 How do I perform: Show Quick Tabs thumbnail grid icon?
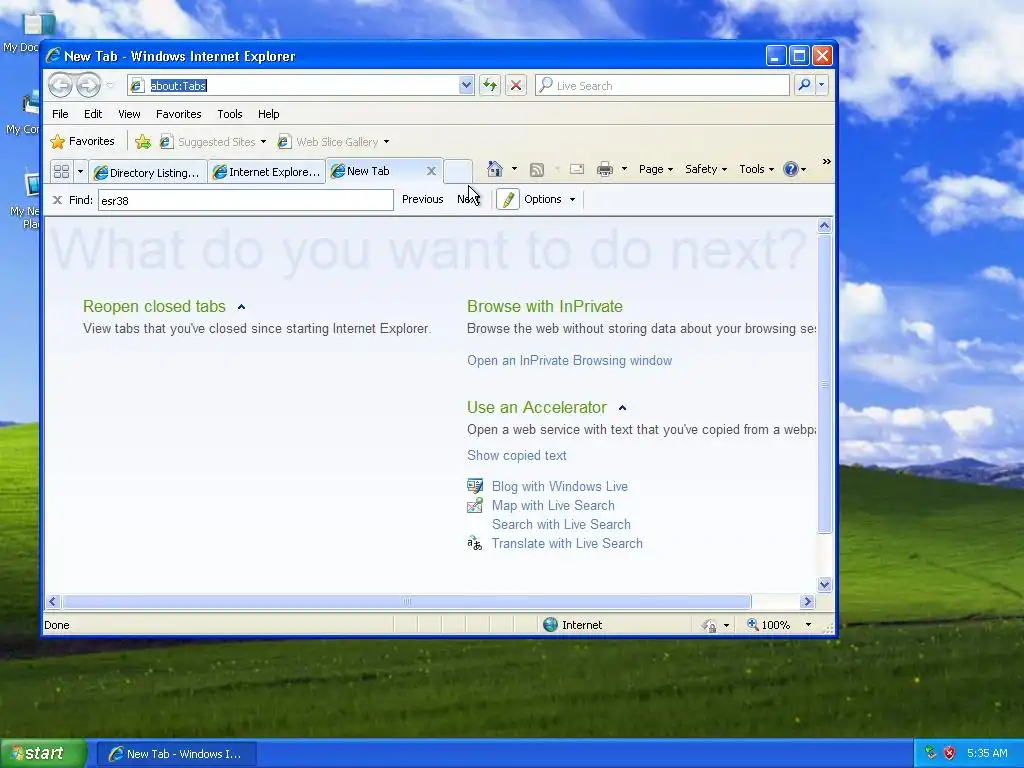point(61,172)
